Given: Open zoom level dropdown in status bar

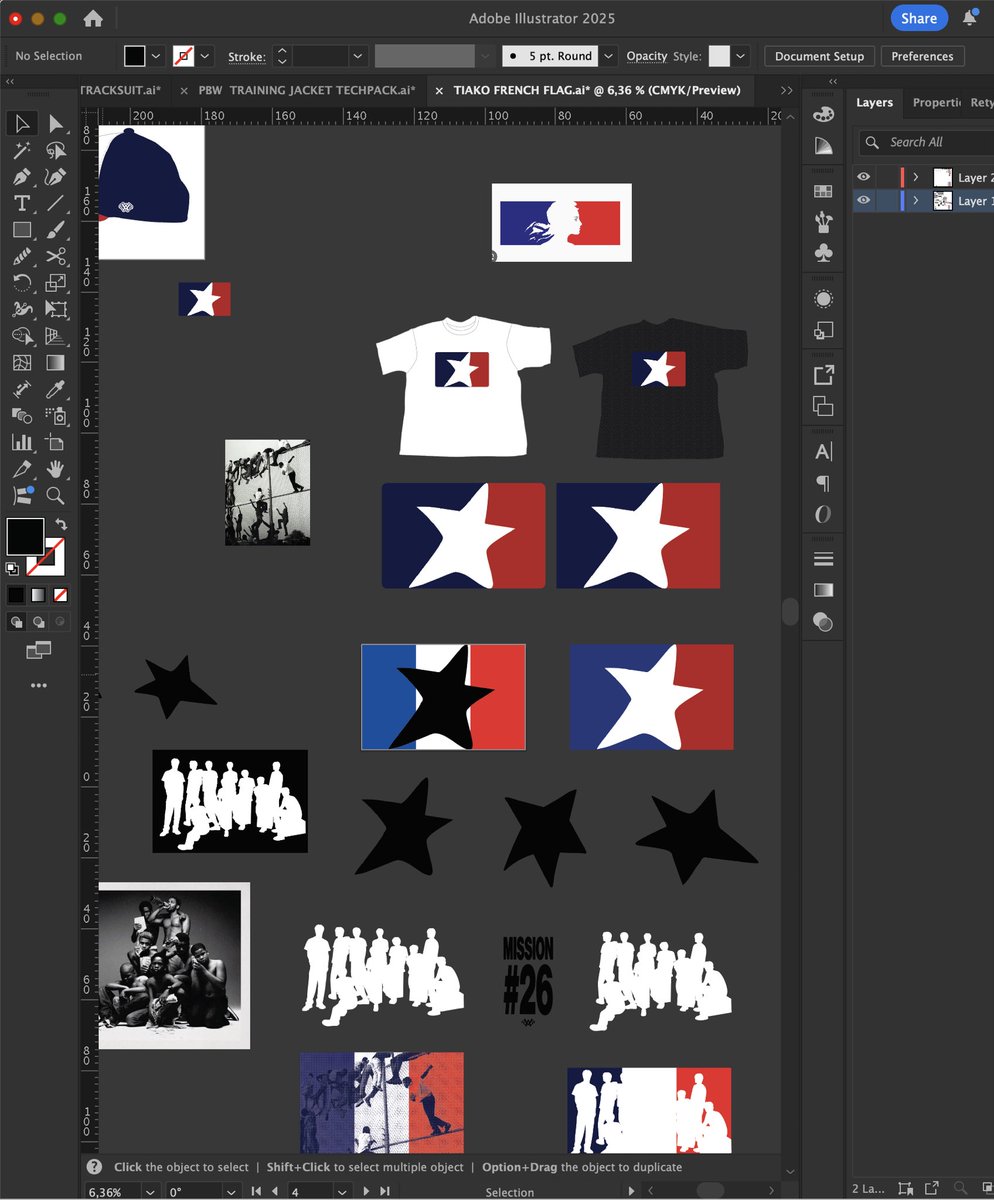Looking at the screenshot, I should pyautogui.click(x=150, y=1192).
